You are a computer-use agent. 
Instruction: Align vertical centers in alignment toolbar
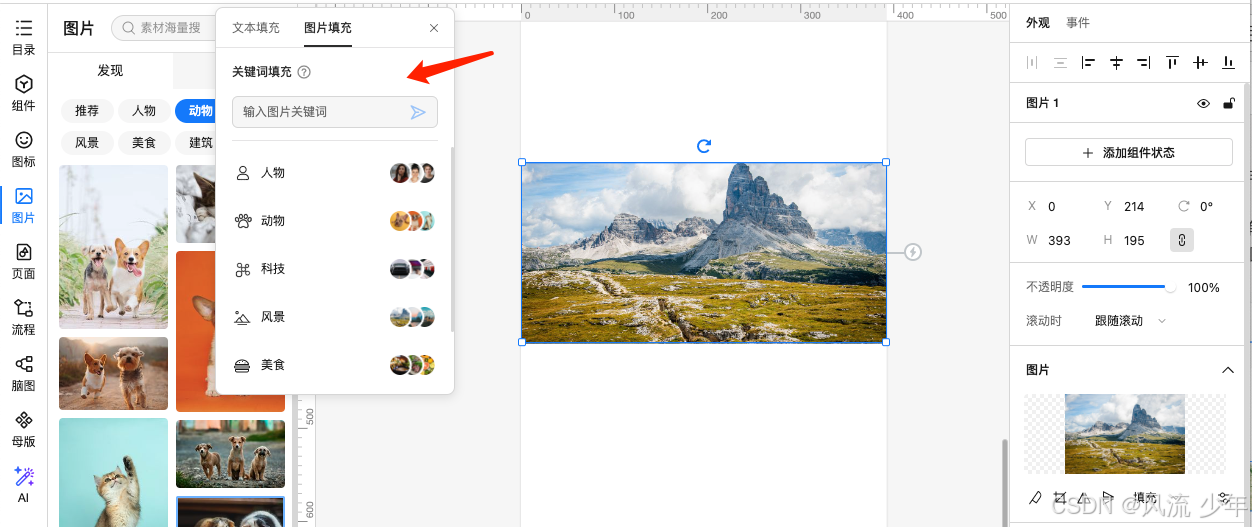click(1200, 63)
